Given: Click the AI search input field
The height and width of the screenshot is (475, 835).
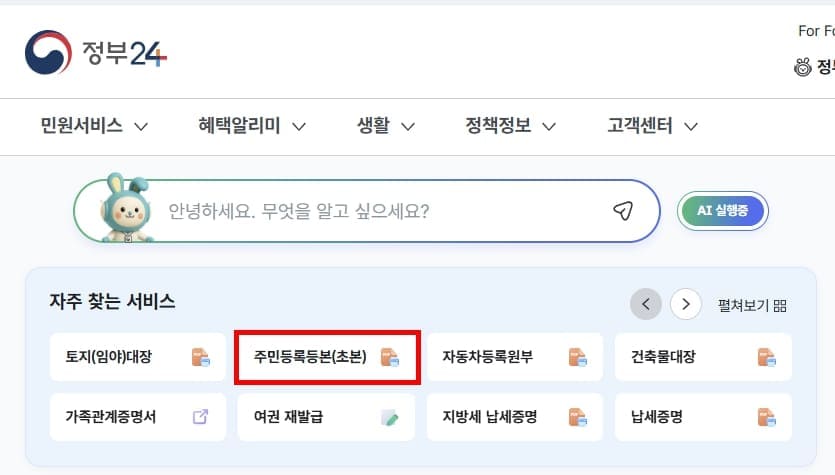Looking at the screenshot, I should point(380,211).
